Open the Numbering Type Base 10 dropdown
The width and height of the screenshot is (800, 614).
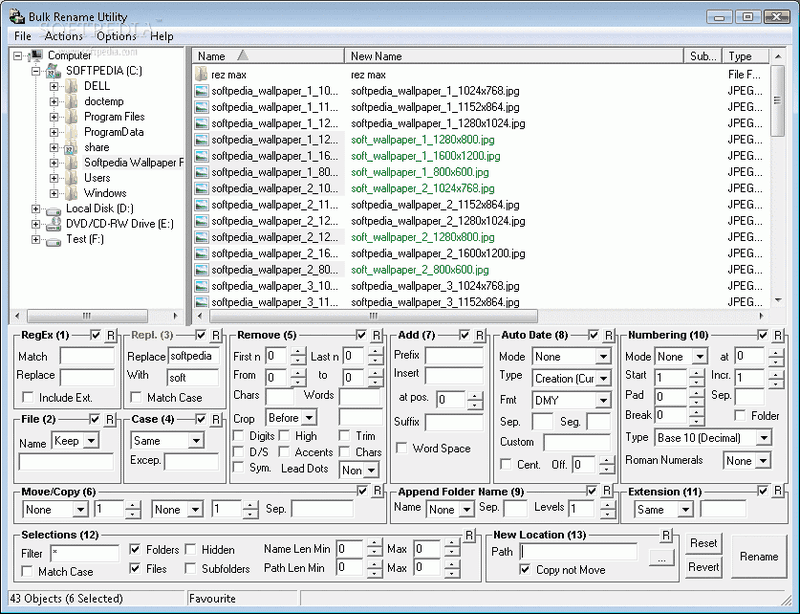click(x=764, y=438)
